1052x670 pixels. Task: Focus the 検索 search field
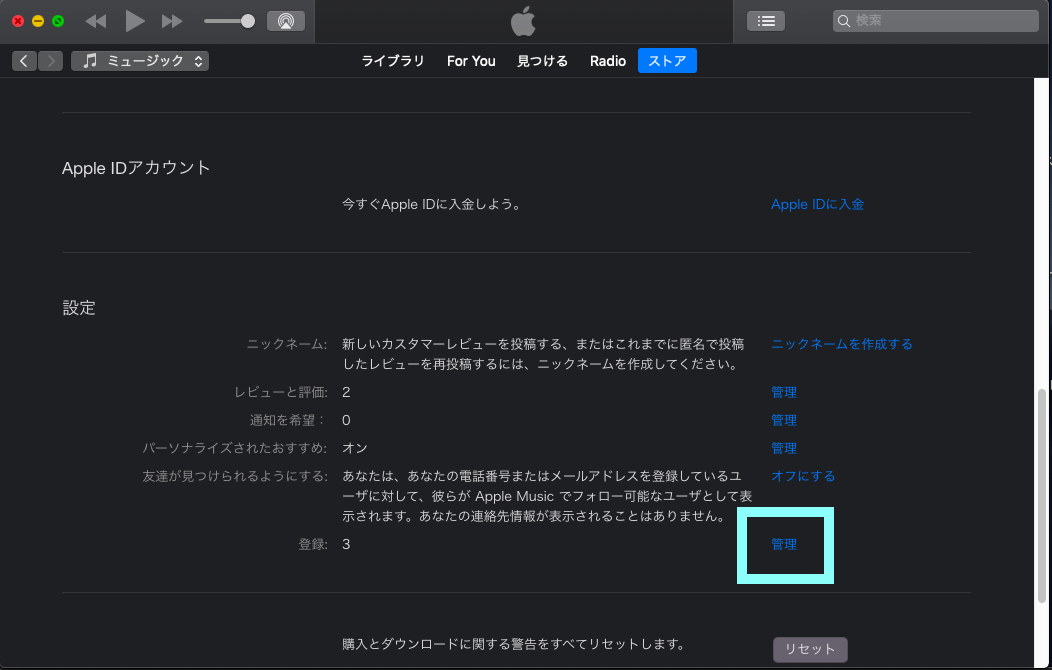(x=935, y=21)
